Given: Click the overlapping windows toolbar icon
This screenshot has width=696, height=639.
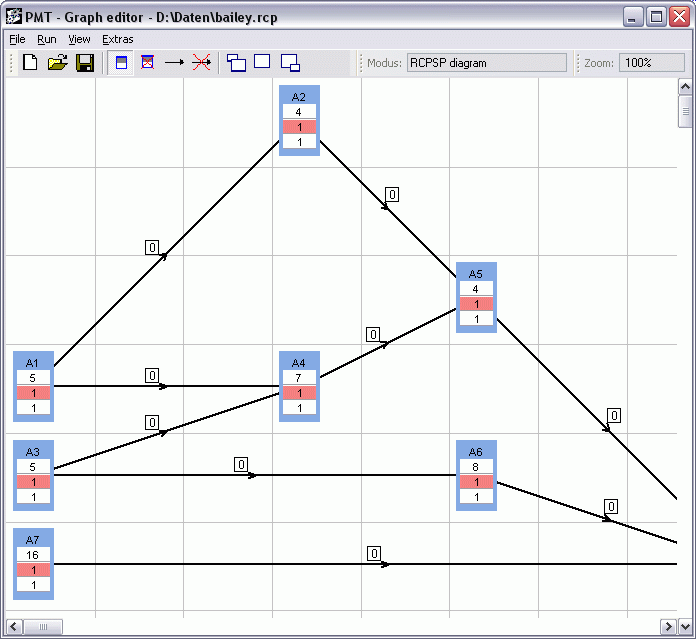Looking at the screenshot, I should click(237, 63).
